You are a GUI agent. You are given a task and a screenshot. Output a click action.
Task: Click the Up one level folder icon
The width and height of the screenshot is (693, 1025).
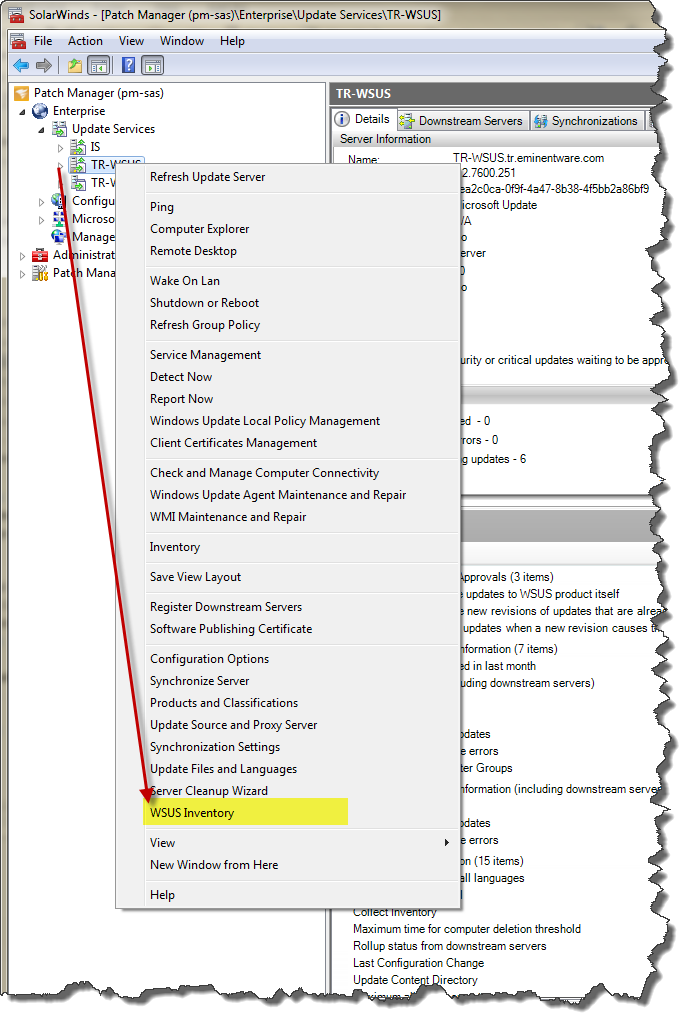[x=75, y=65]
